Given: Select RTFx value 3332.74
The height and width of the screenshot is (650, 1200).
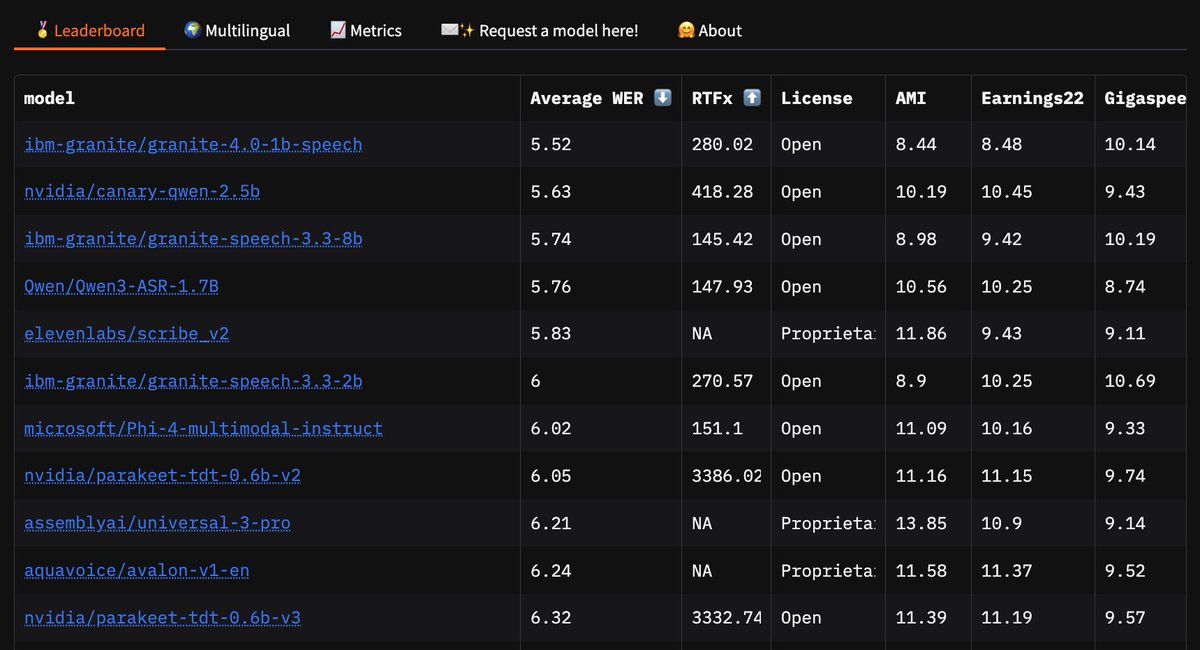Looking at the screenshot, I should (726, 618).
